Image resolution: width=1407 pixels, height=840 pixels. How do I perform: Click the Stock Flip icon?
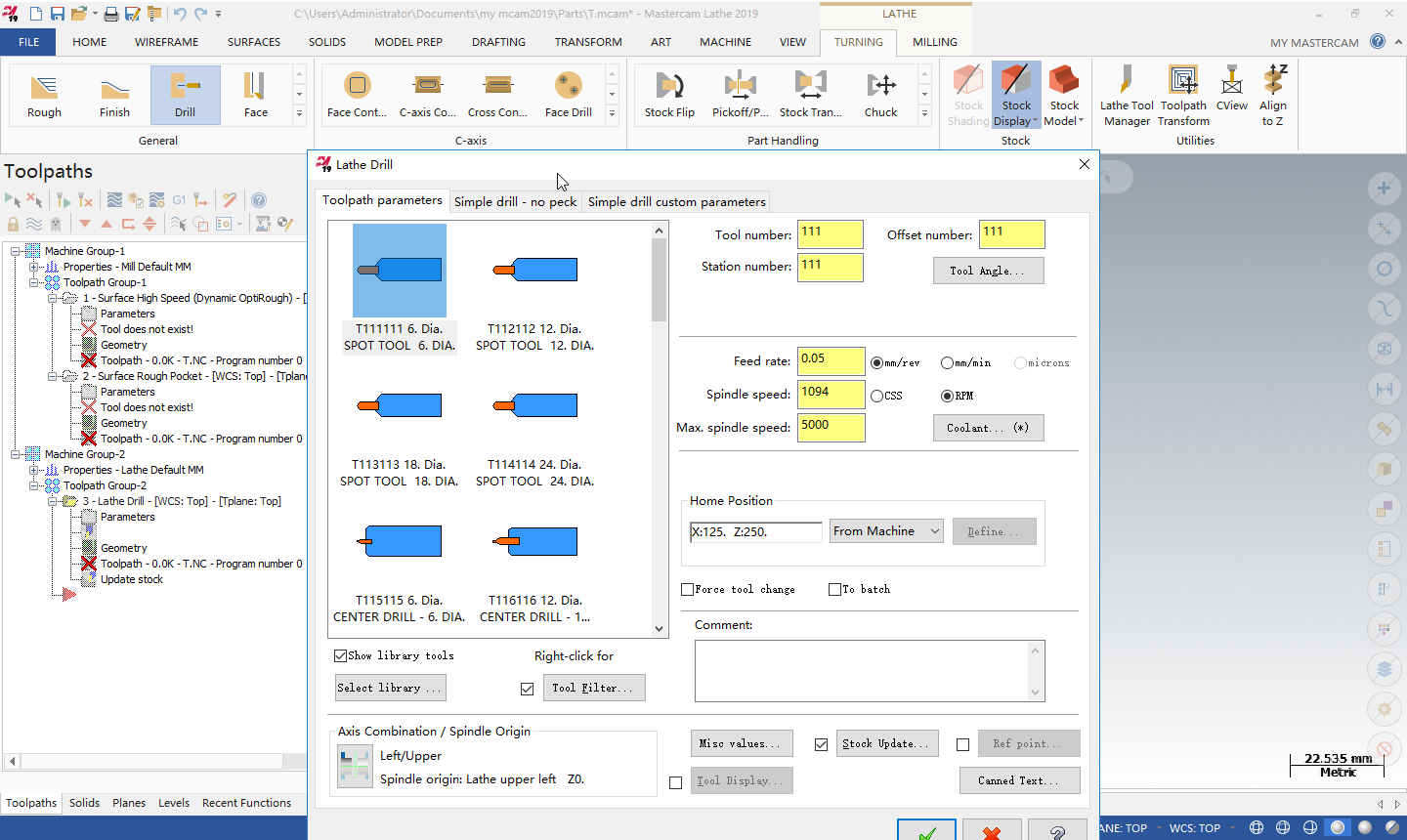(x=670, y=95)
